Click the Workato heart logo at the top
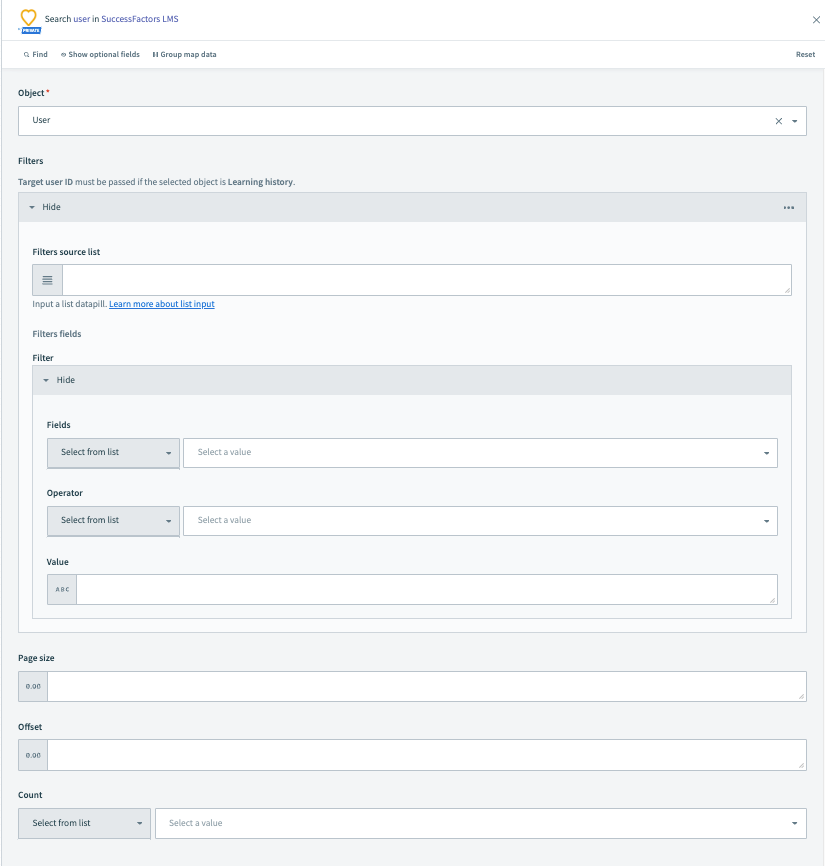The width and height of the screenshot is (825, 866). coord(29,18)
